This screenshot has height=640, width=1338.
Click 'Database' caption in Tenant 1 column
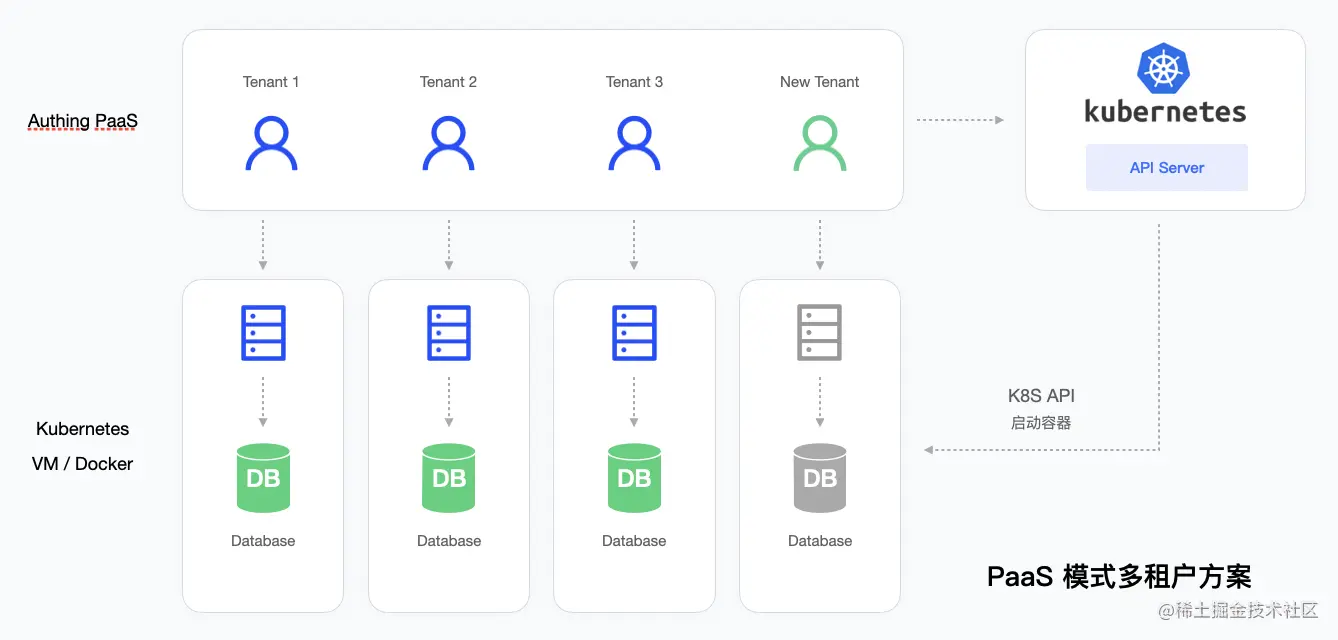tap(263, 541)
